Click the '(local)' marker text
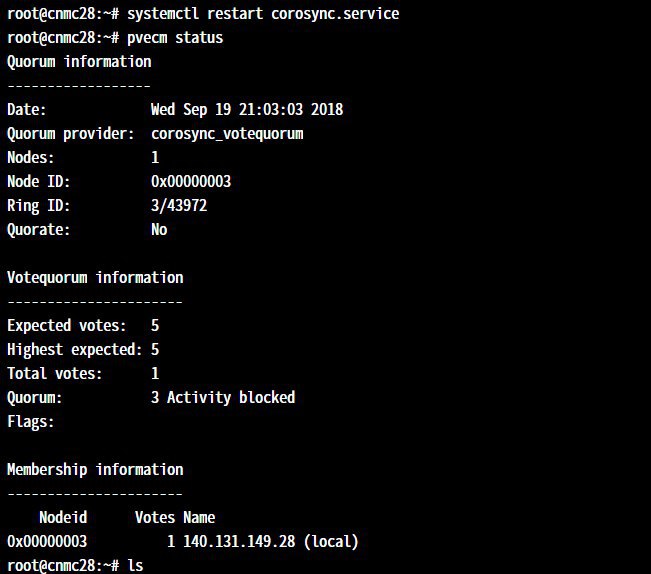The height and width of the screenshot is (574, 651). point(331,542)
